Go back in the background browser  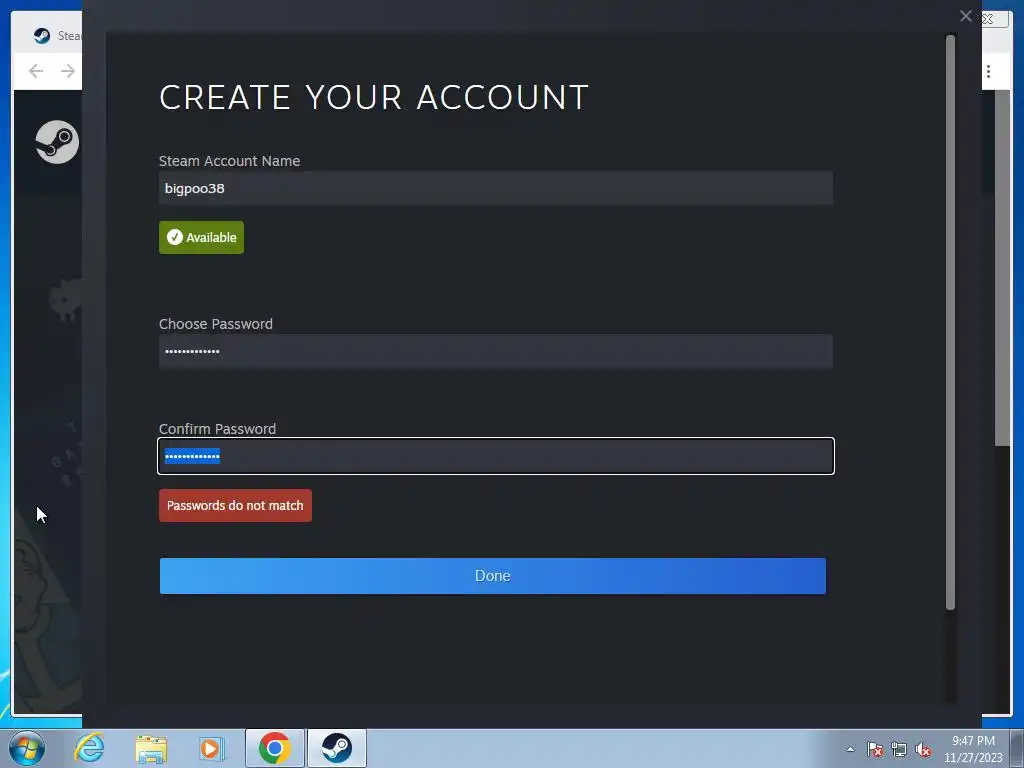[36, 71]
